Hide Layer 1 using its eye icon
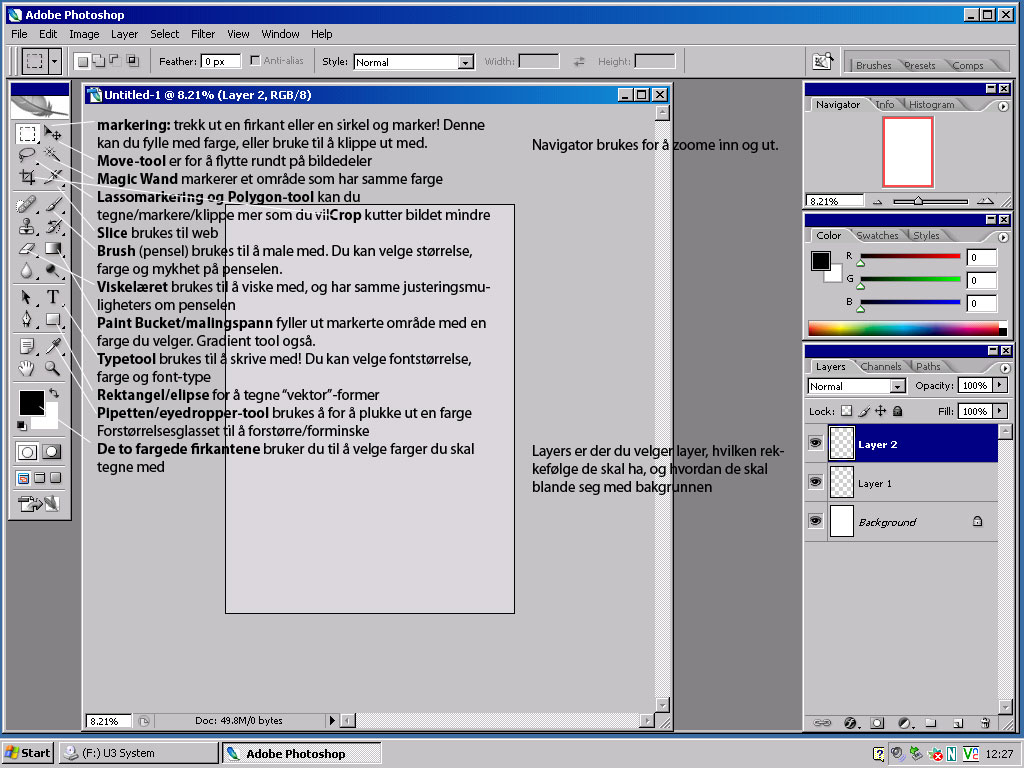Image resolution: width=1024 pixels, height=768 pixels. (816, 482)
